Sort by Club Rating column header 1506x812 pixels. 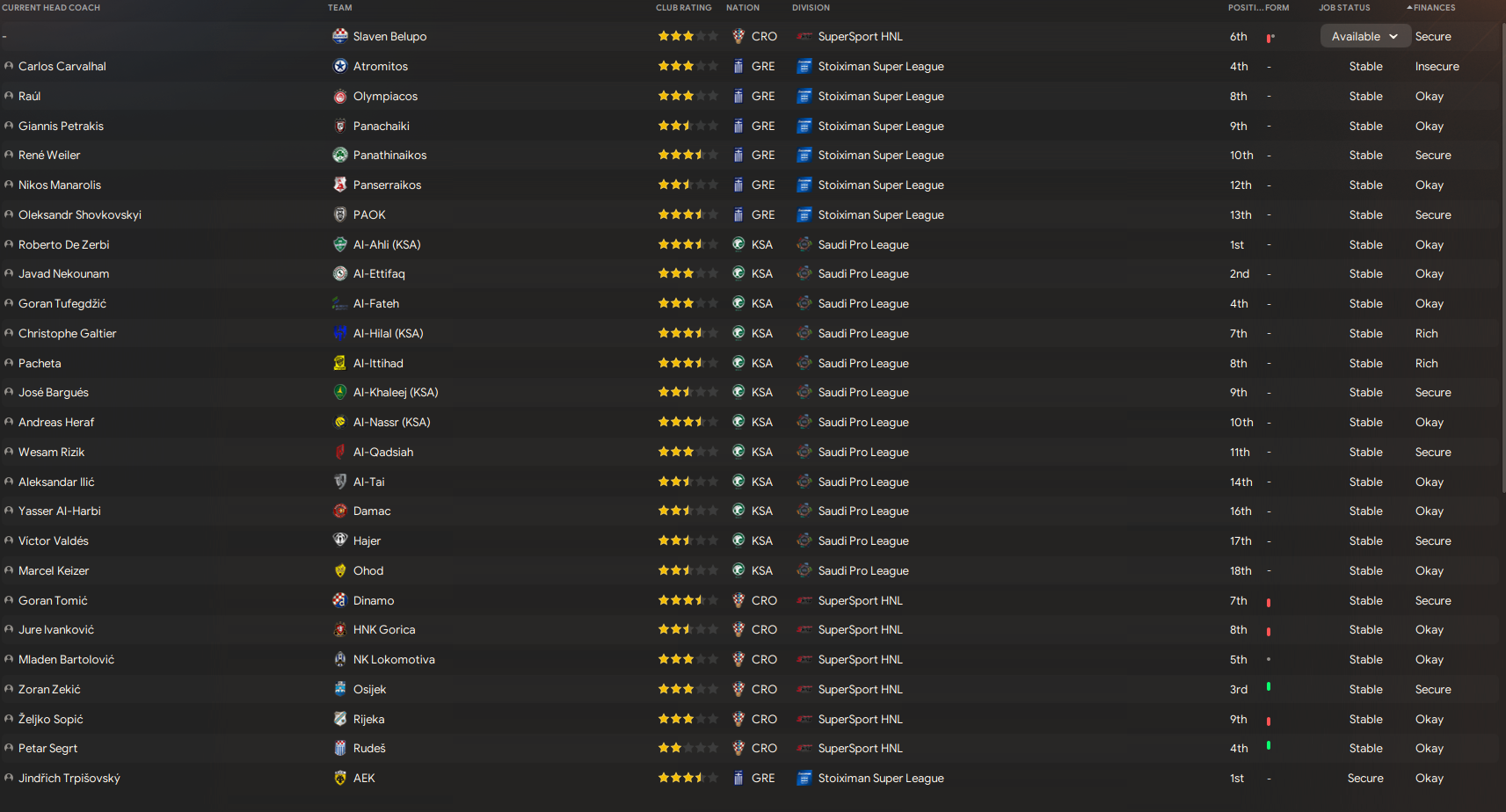click(x=683, y=8)
